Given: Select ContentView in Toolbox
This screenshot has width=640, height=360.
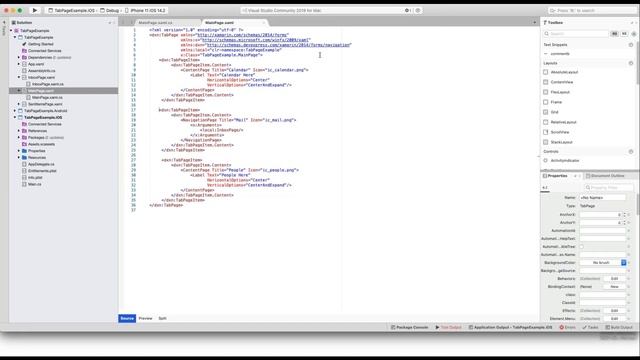Looking at the screenshot, I should [x=562, y=82].
